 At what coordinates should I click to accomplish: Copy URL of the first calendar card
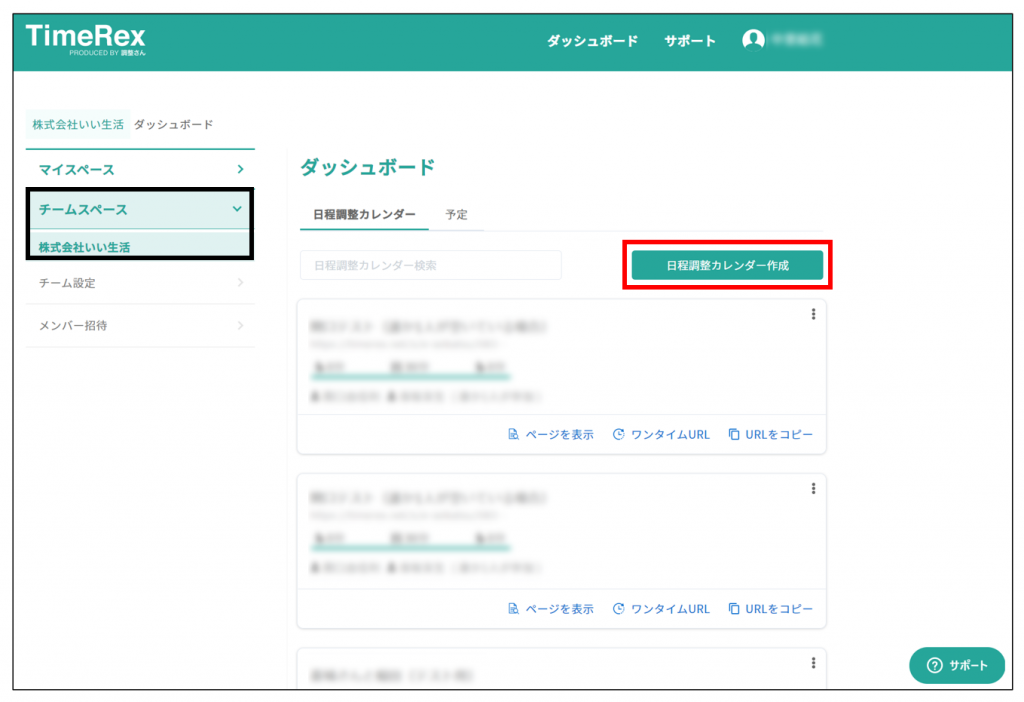point(770,435)
